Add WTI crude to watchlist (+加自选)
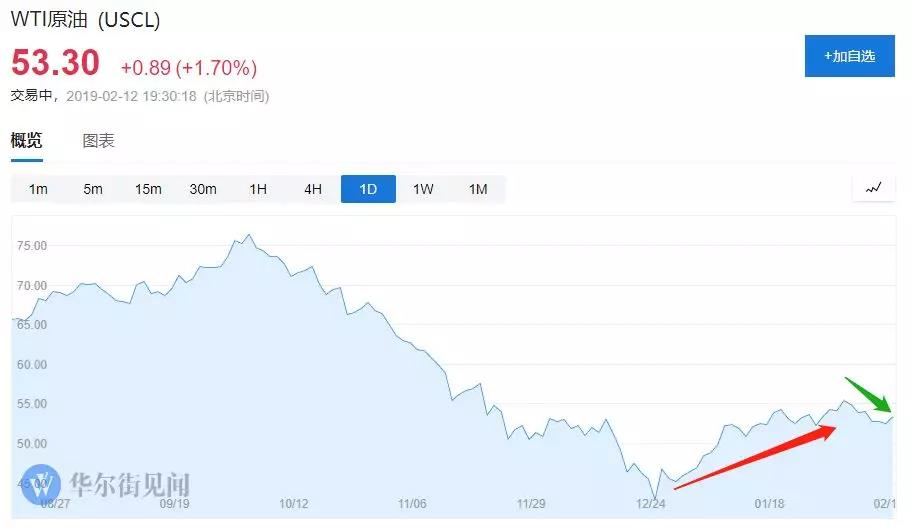912x528 pixels. point(849,56)
